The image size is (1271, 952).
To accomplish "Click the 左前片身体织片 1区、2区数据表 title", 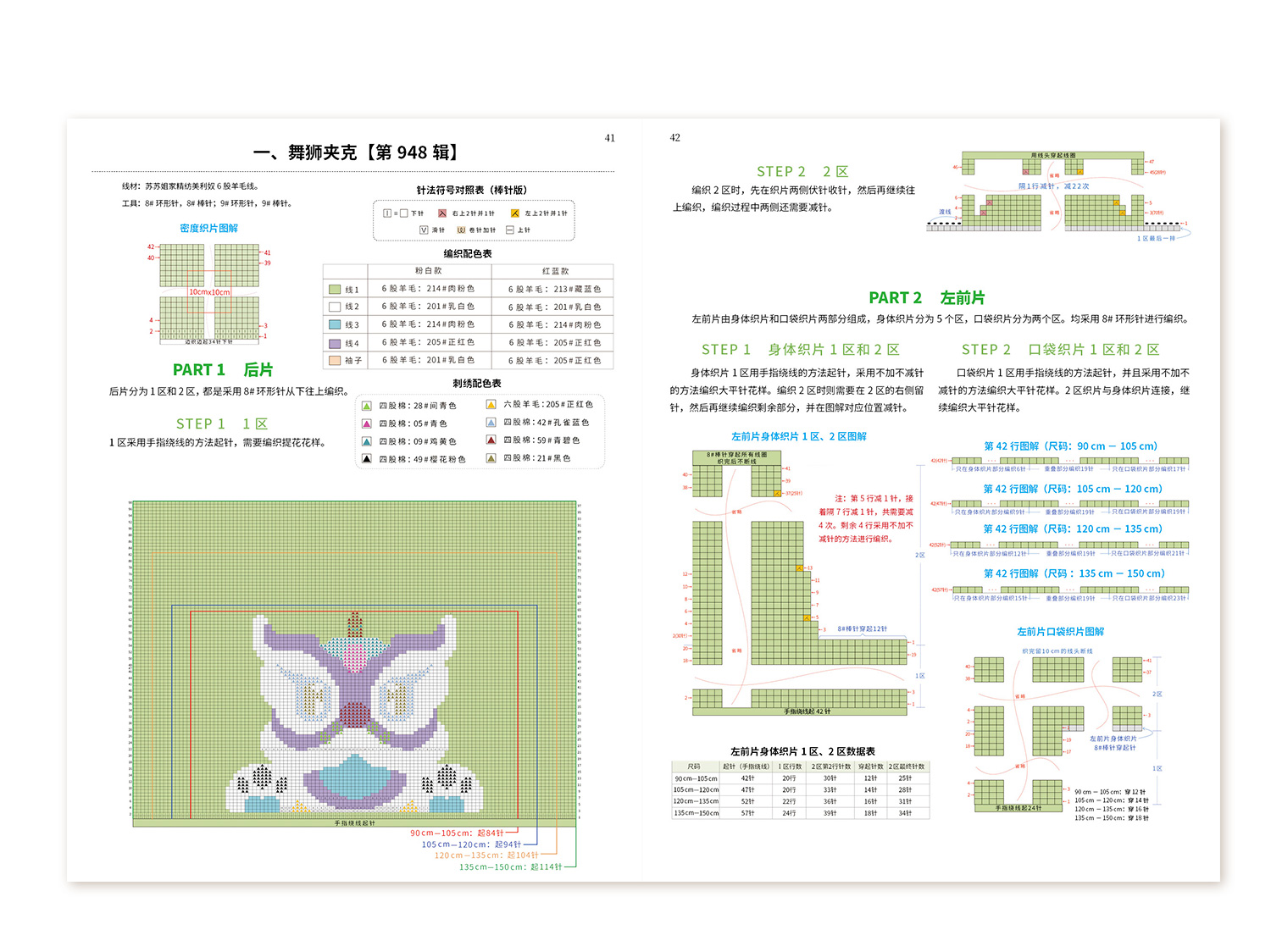I will 802,751.
